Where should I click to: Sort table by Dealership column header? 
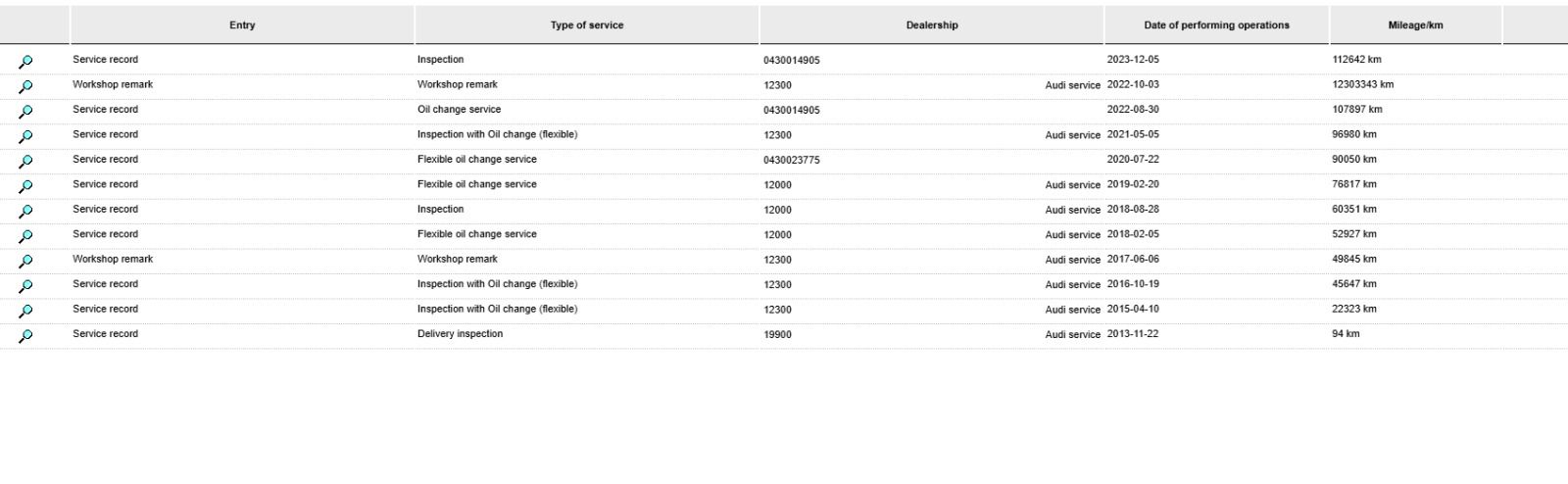[931, 25]
